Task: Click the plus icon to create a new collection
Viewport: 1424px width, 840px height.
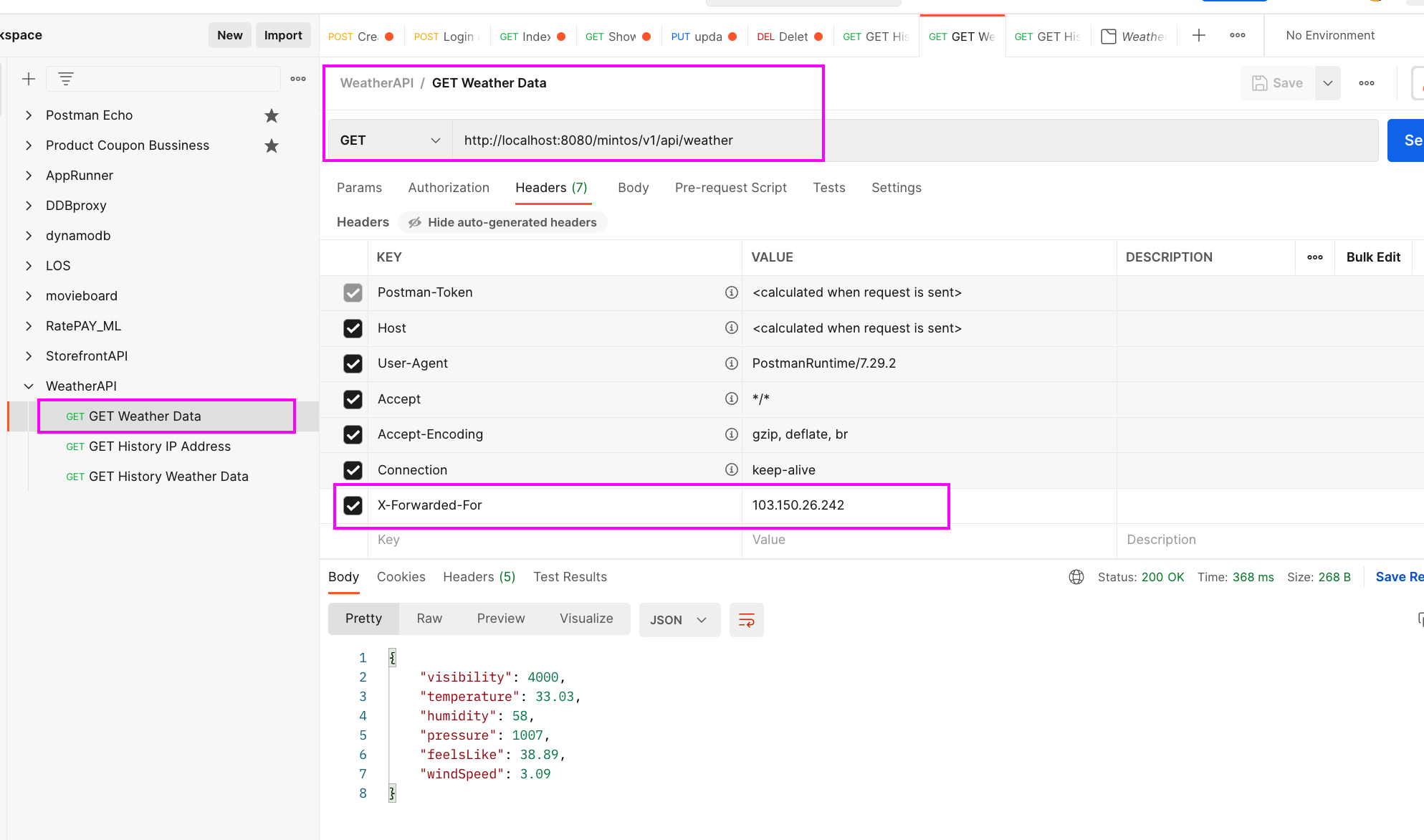Action: point(29,79)
